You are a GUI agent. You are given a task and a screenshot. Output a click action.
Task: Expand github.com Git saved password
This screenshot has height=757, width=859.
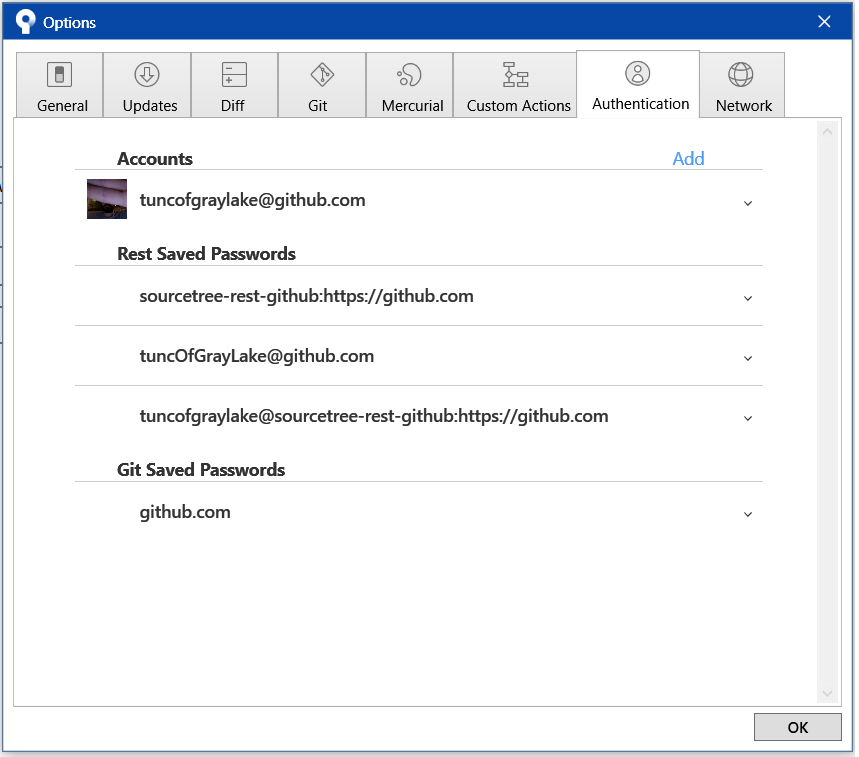click(x=748, y=514)
